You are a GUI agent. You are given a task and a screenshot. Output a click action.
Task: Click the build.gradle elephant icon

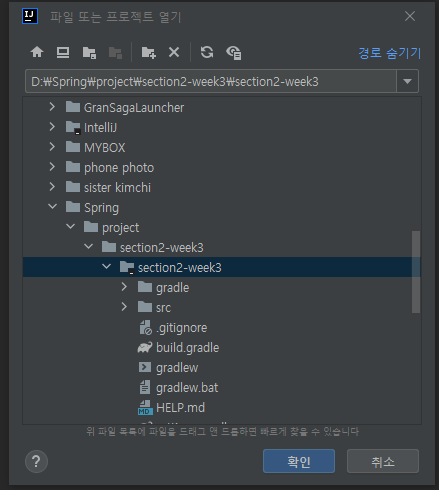pyautogui.click(x=145, y=347)
